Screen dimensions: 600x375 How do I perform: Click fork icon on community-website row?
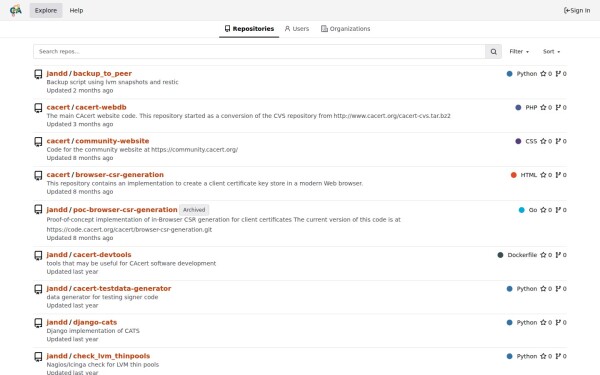(558, 141)
